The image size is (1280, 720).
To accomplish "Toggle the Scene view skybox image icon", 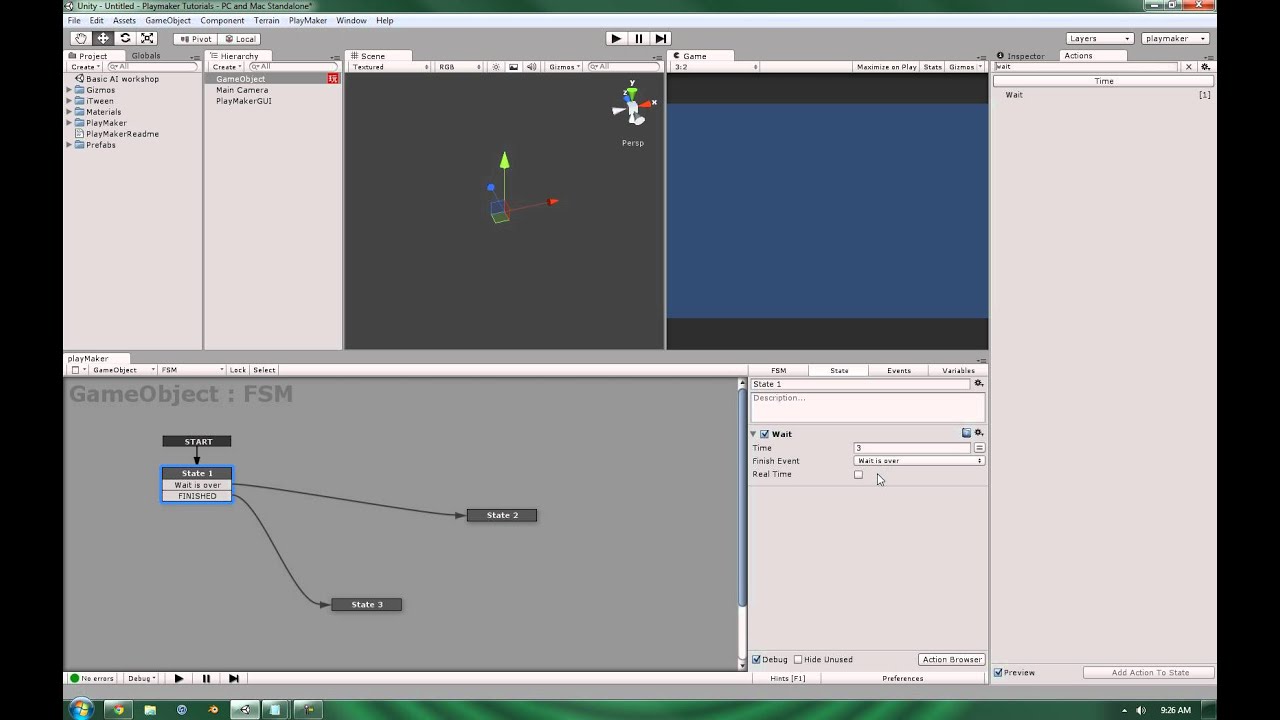I will pos(514,67).
